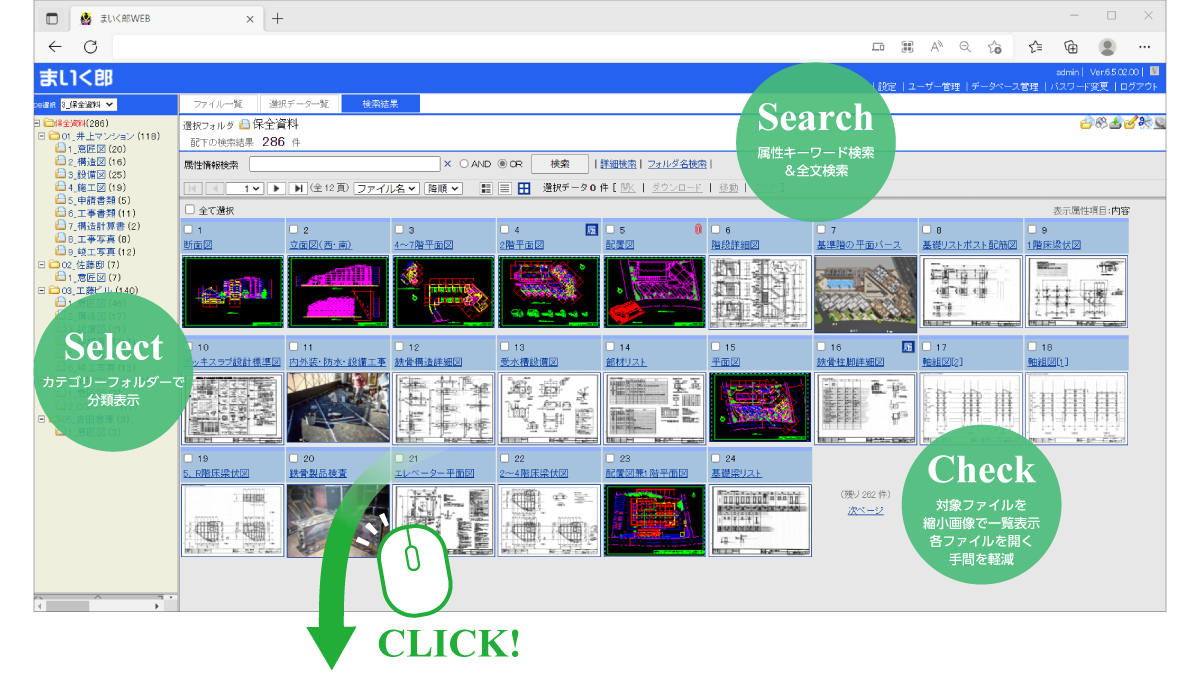Click the scissors cut icon in the toolbar
Screen dimensions: 1200x673
[1146, 121]
